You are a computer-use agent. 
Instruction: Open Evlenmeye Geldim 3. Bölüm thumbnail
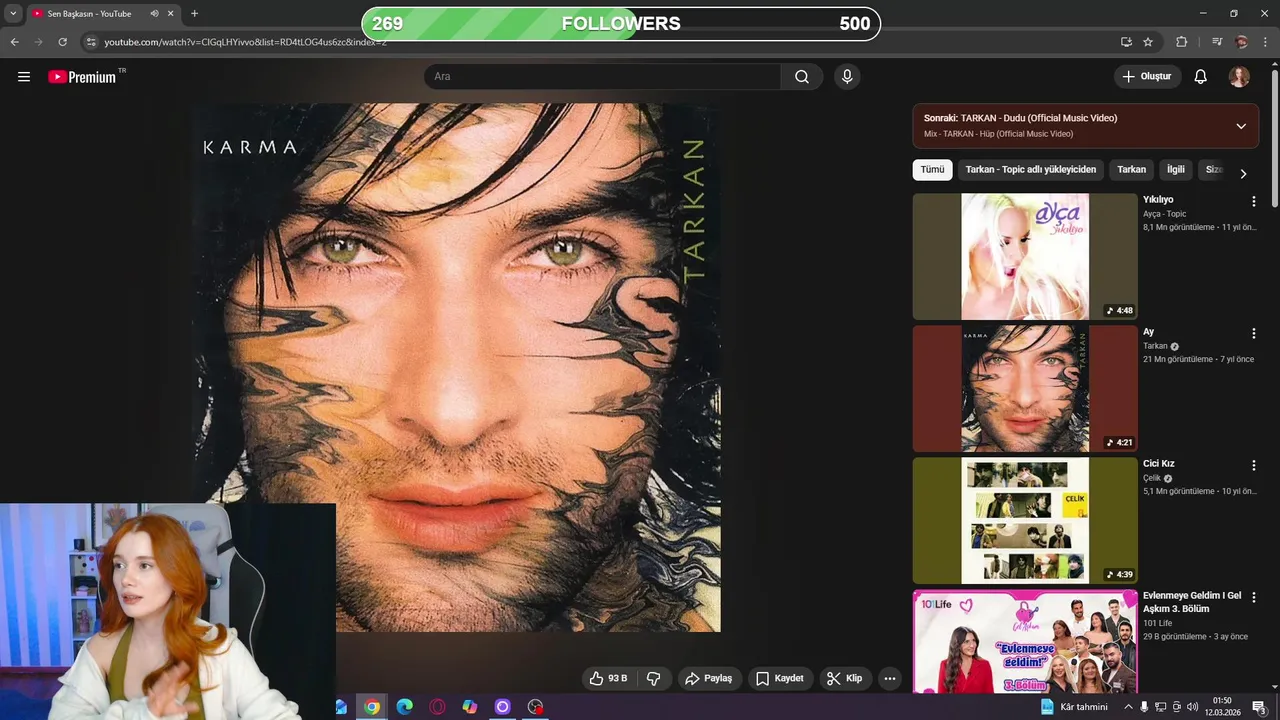pos(1025,641)
